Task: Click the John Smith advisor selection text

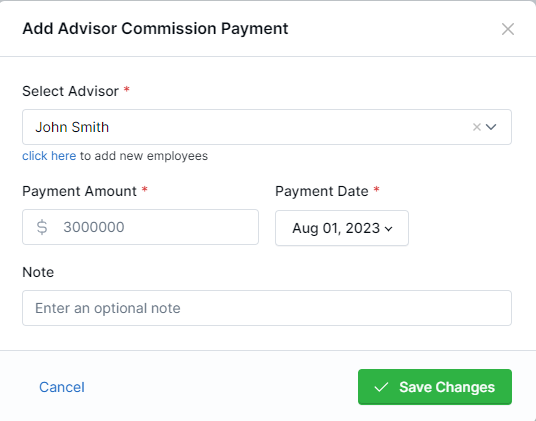Action: 72,127
